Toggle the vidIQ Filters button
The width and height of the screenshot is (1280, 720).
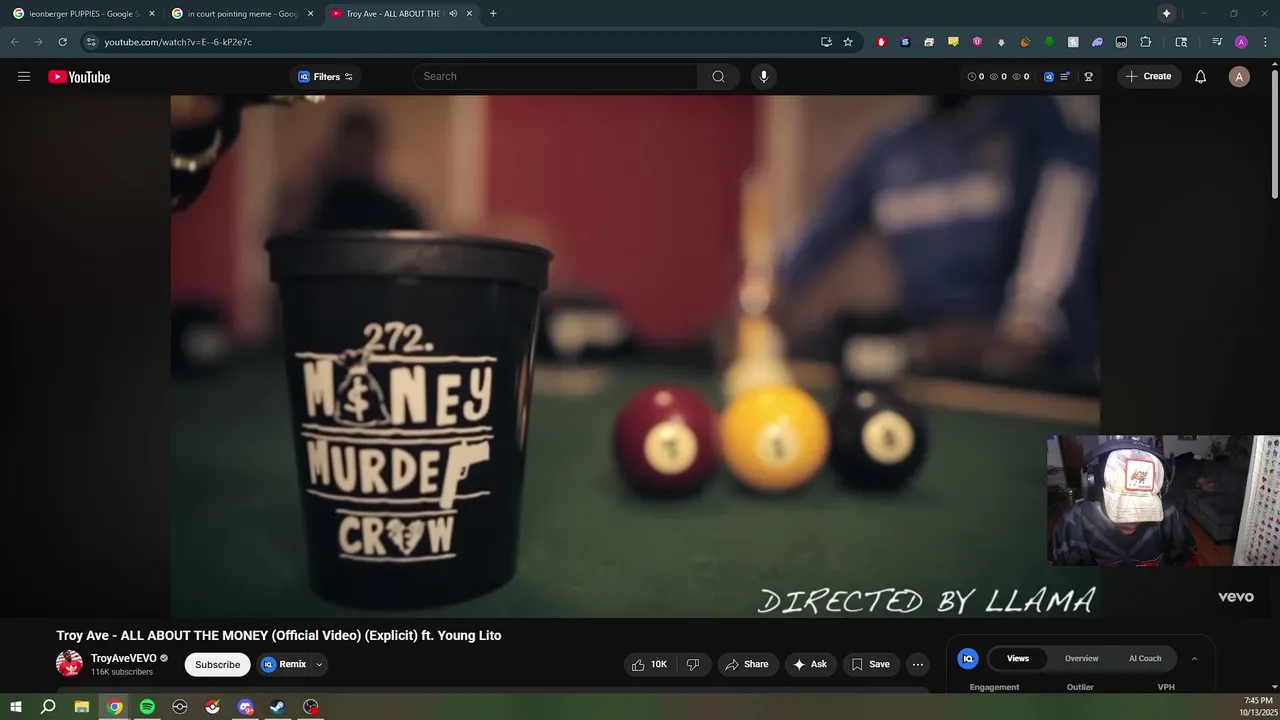(325, 77)
